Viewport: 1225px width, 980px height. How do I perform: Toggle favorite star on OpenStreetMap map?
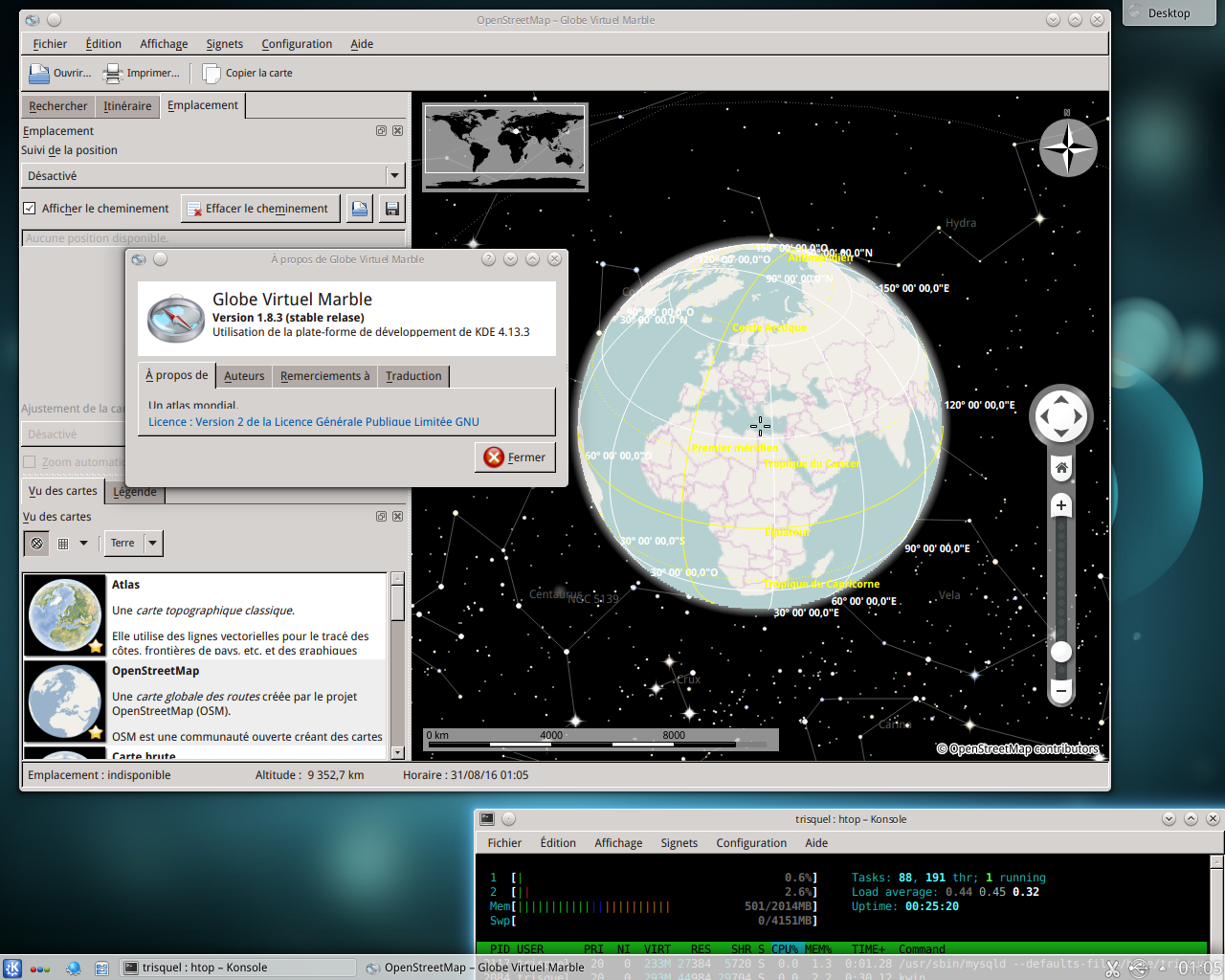tap(96, 733)
